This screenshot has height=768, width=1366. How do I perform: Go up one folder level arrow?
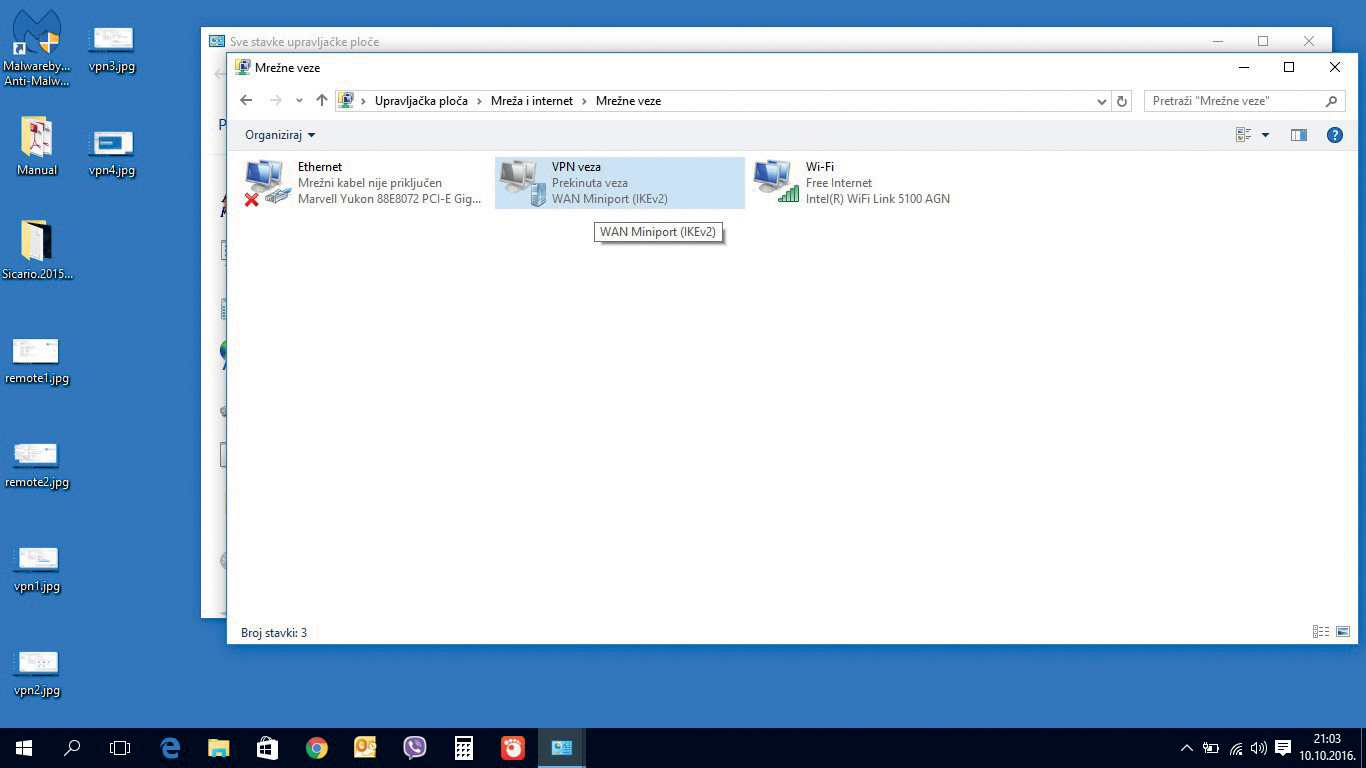(321, 101)
